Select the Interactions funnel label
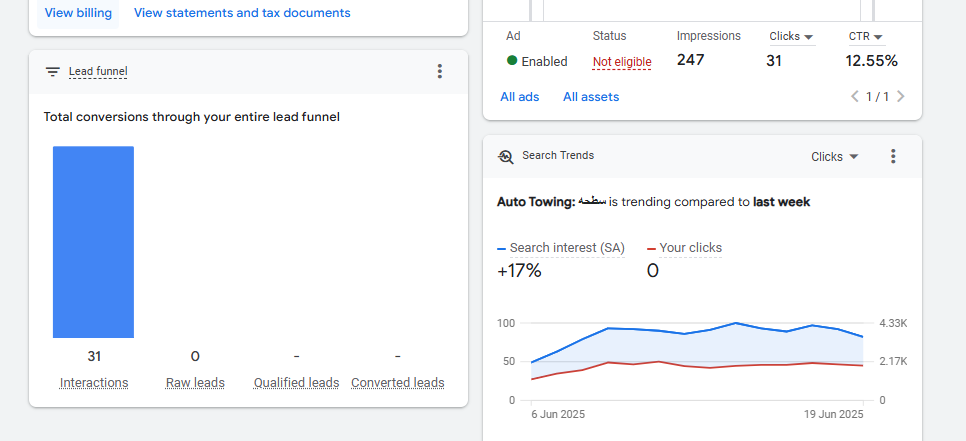 coord(94,383)
